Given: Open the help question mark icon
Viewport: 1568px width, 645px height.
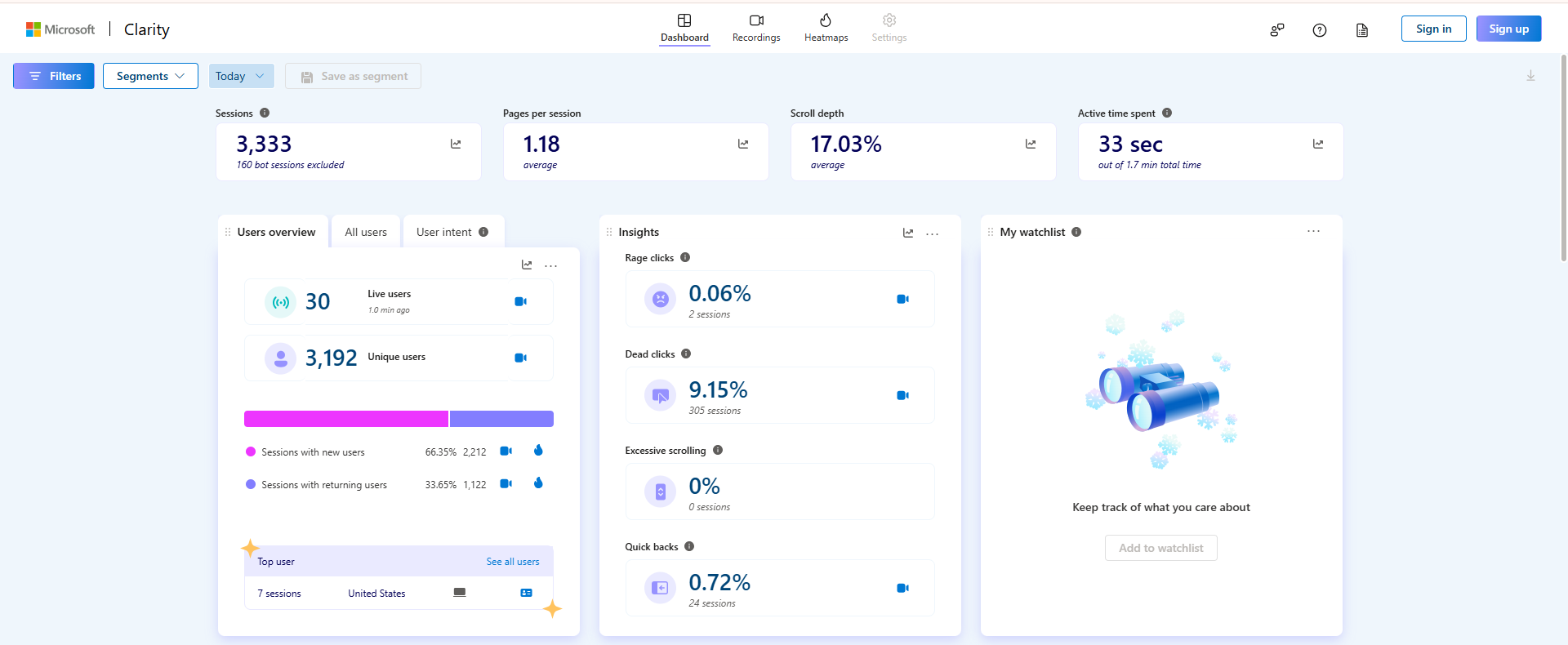Looking at the screenshot, I should tap(1319, 30).
